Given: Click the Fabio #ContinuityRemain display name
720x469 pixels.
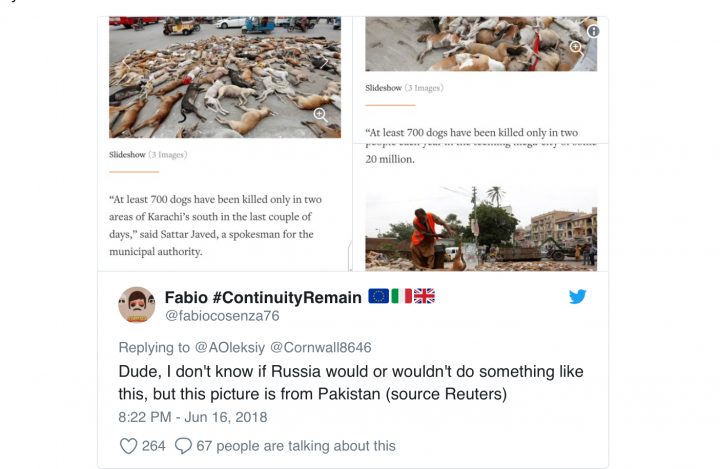Looking at the screenshot, I should pos(262,296).
